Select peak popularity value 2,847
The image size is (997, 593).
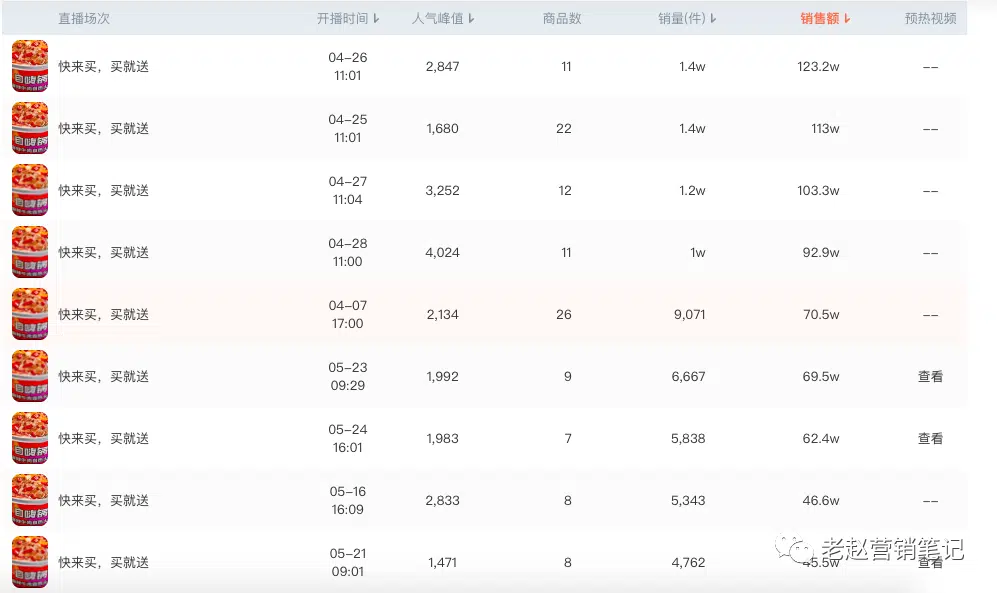[x=443, y=67]
